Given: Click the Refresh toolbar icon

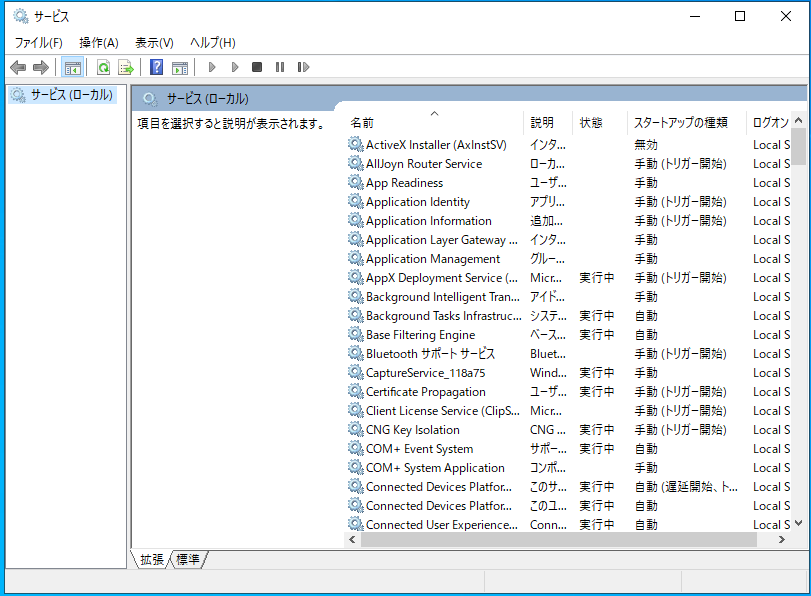Looking at the screenshot, I should click(x=103, y=67).
